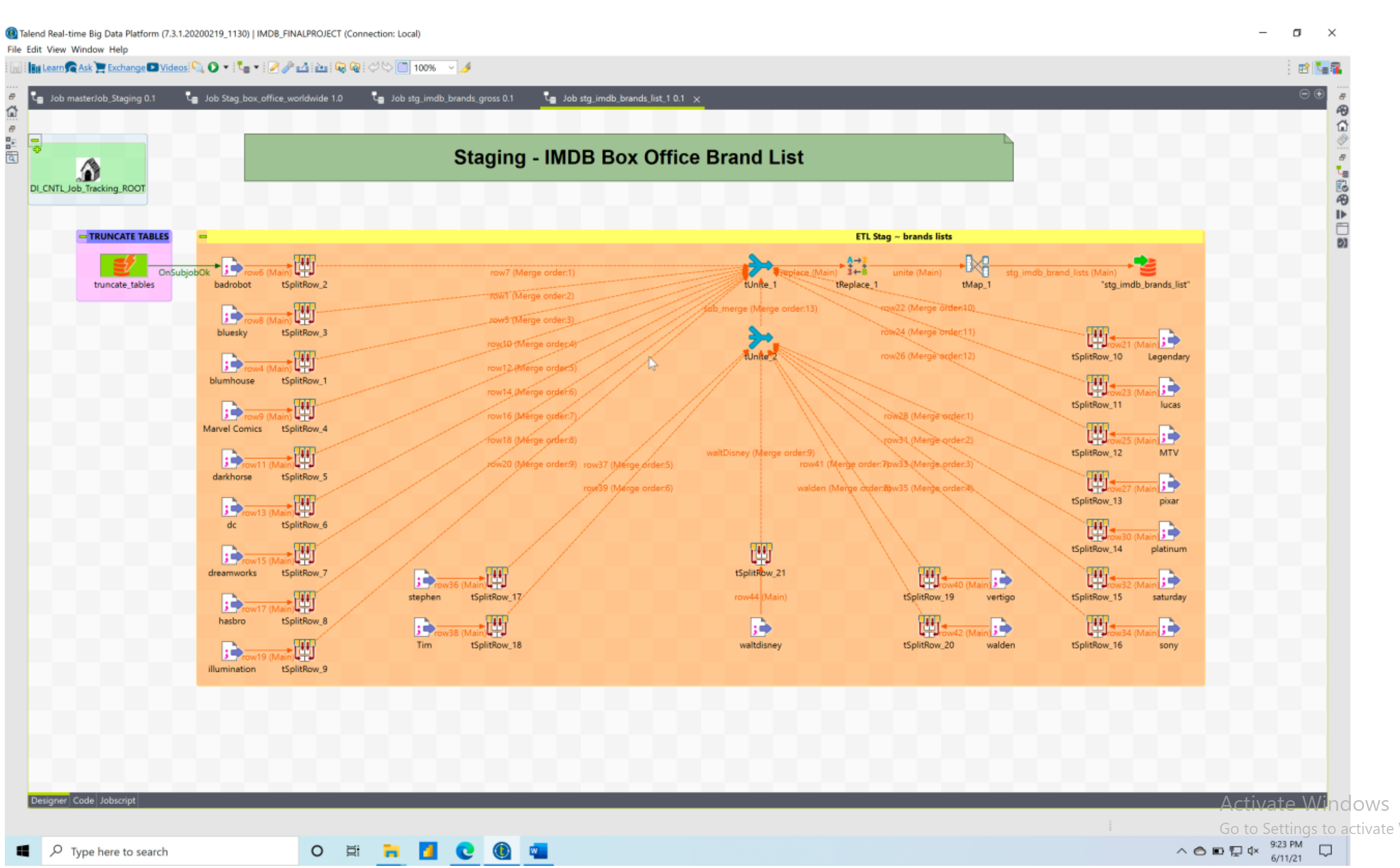Viewport: 1400px width, 868px height.
Task: Open the Edit menu
Action: click(34, 50)
